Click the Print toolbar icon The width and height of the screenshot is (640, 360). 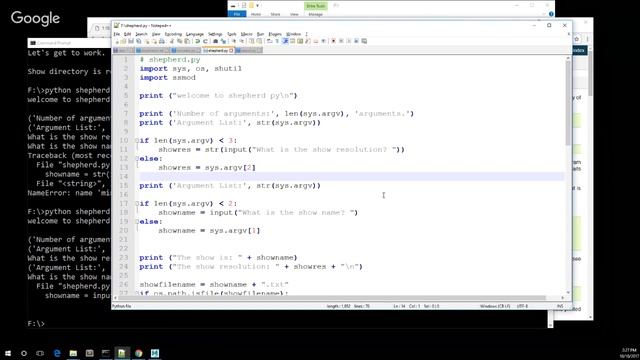pyautogui.click(x=162, y=41)
